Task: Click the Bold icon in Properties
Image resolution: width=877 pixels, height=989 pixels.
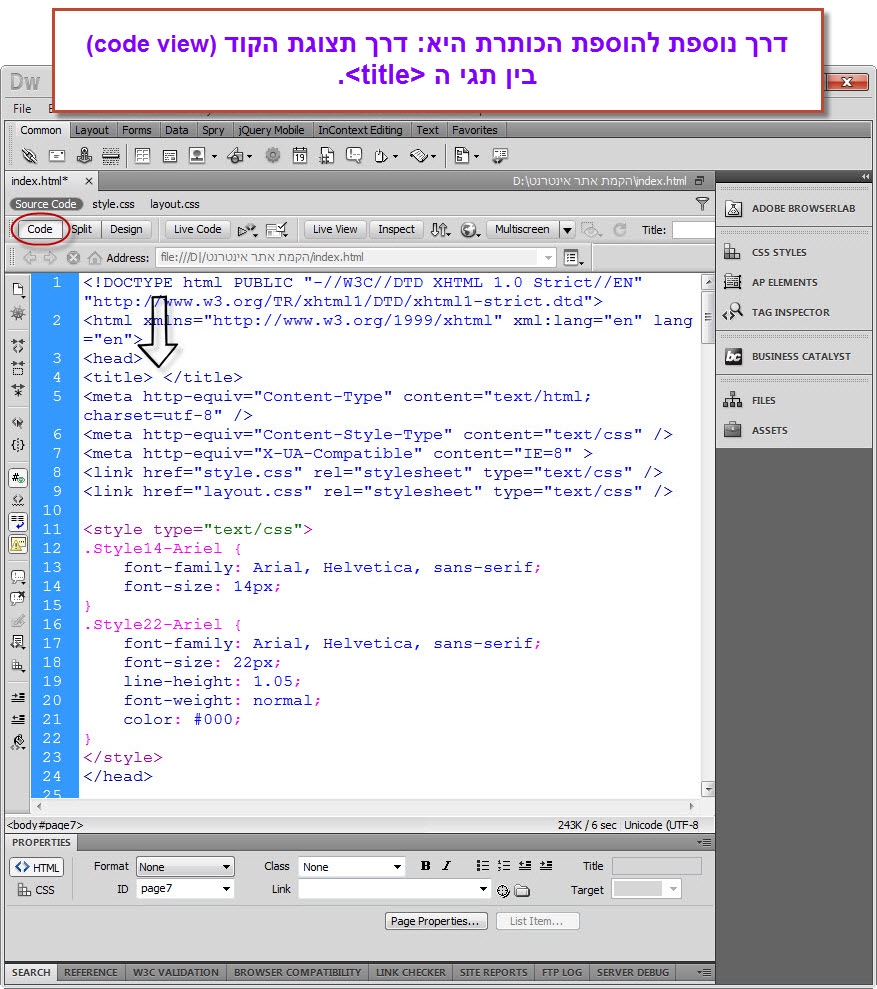Action: (x=425, y=866)
